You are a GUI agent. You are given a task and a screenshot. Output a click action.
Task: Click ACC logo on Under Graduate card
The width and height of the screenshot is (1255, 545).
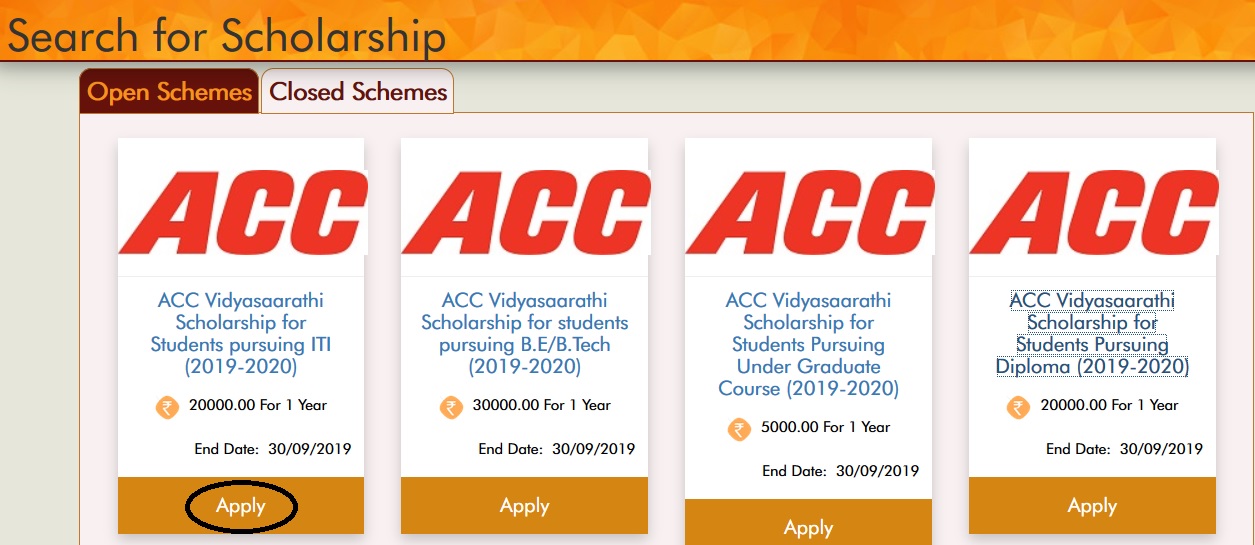pyautogui.click(x=809, y=210)
